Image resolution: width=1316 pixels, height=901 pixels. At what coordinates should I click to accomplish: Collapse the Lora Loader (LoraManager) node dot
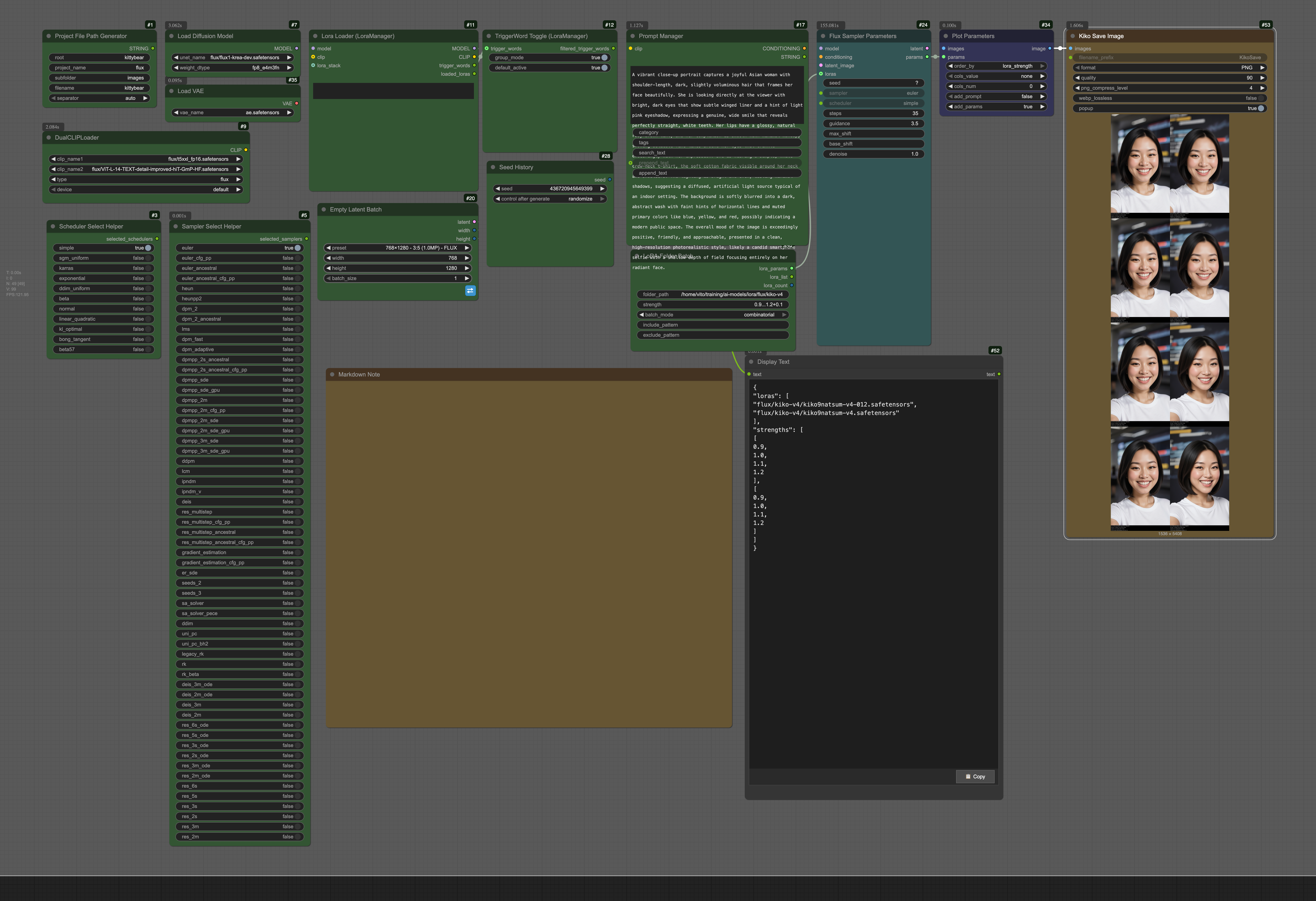315,36
